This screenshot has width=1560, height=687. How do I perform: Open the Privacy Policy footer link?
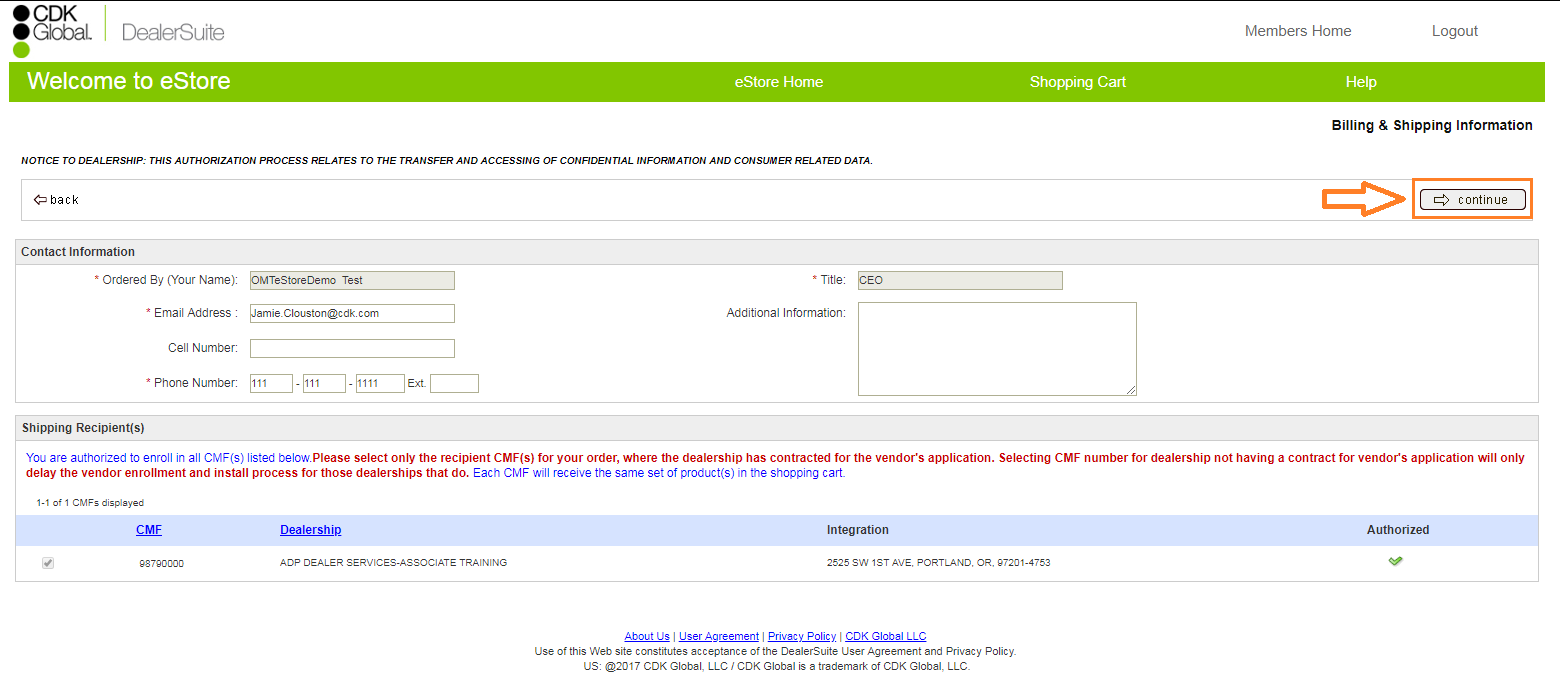point(802,636)
